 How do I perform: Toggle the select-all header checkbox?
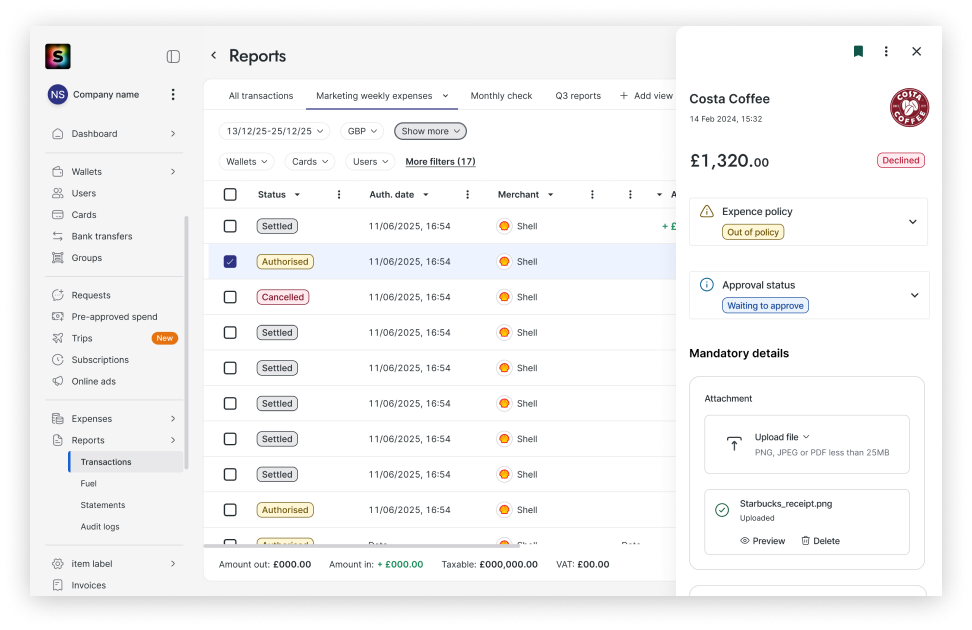pos(230,195)
